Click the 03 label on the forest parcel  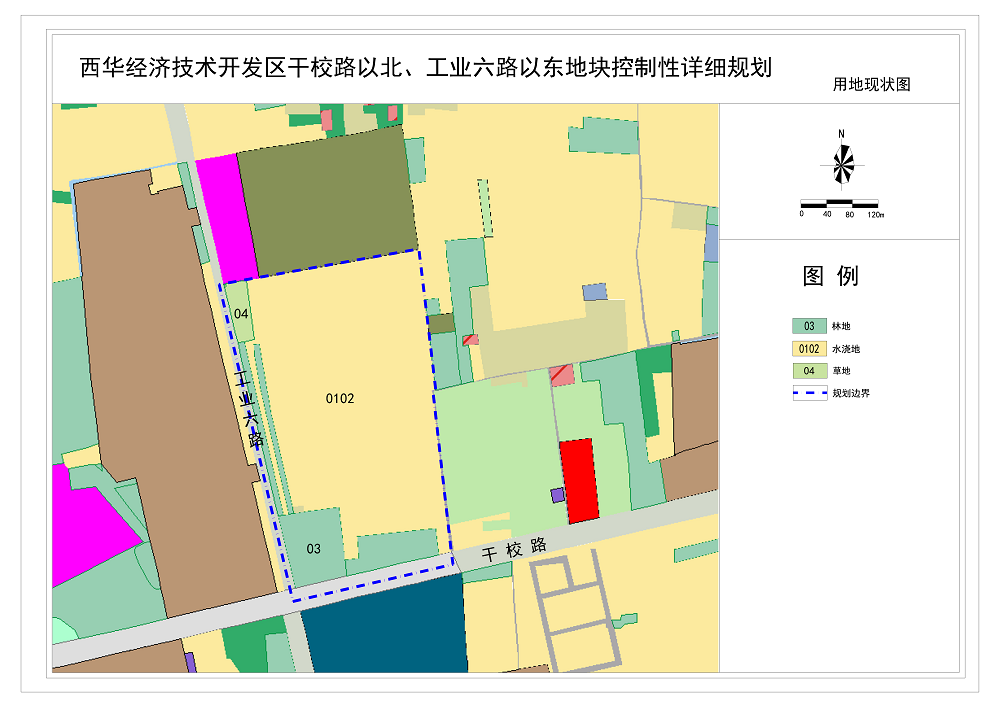pos(313,548)
